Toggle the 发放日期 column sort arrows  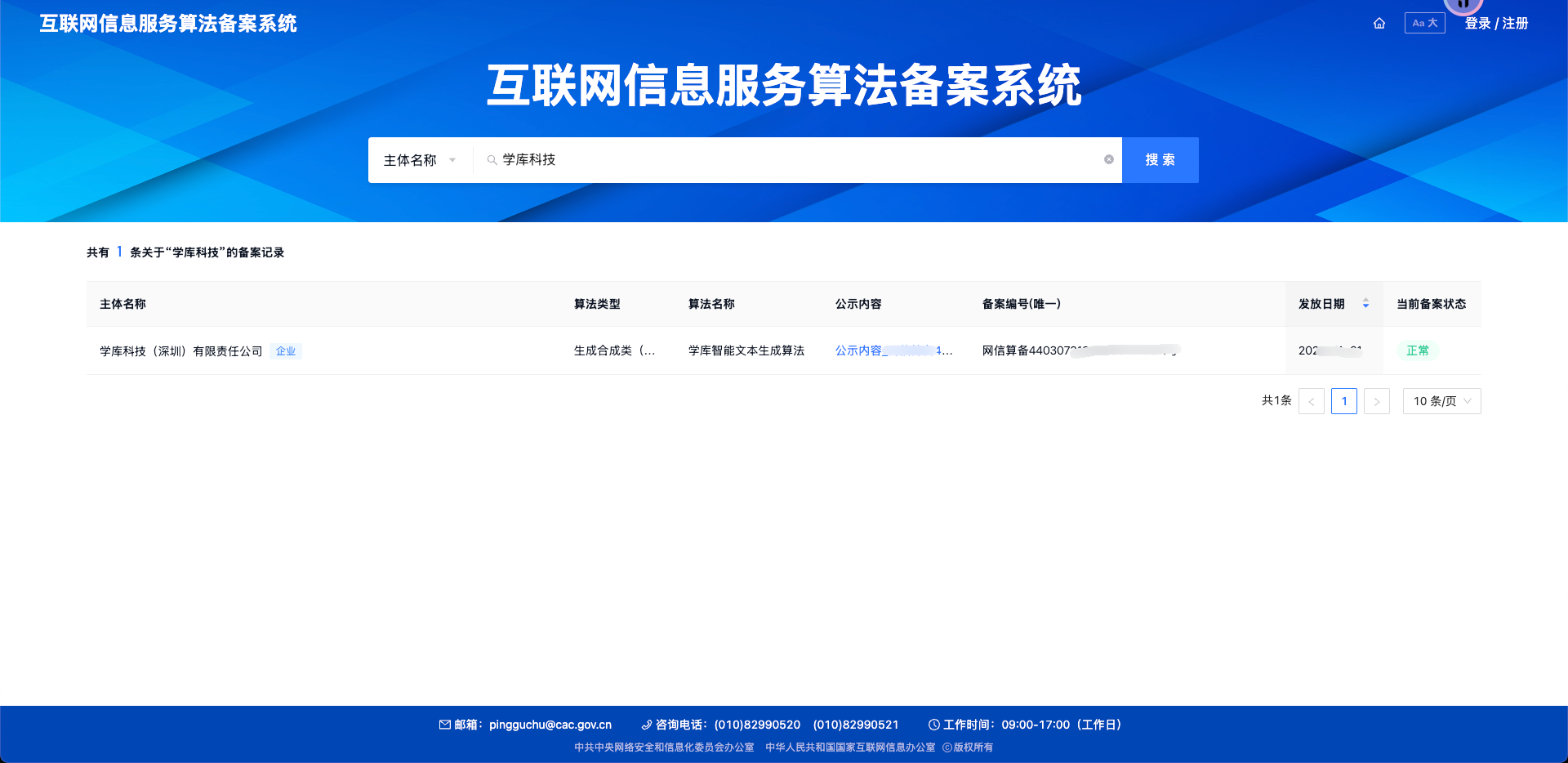[x=1365, y=303]
